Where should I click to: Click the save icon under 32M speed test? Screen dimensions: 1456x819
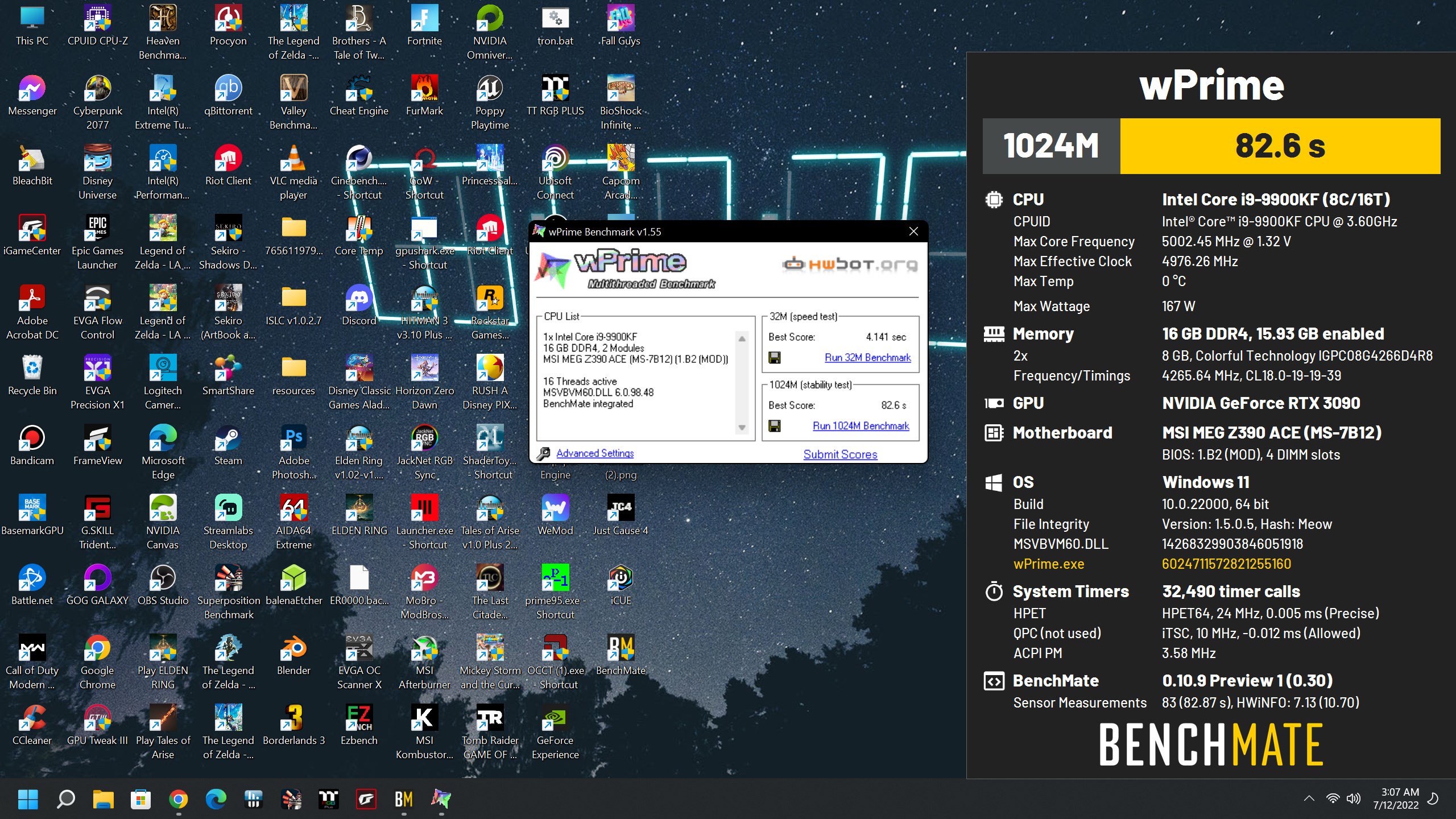click(x=774, y=358)
